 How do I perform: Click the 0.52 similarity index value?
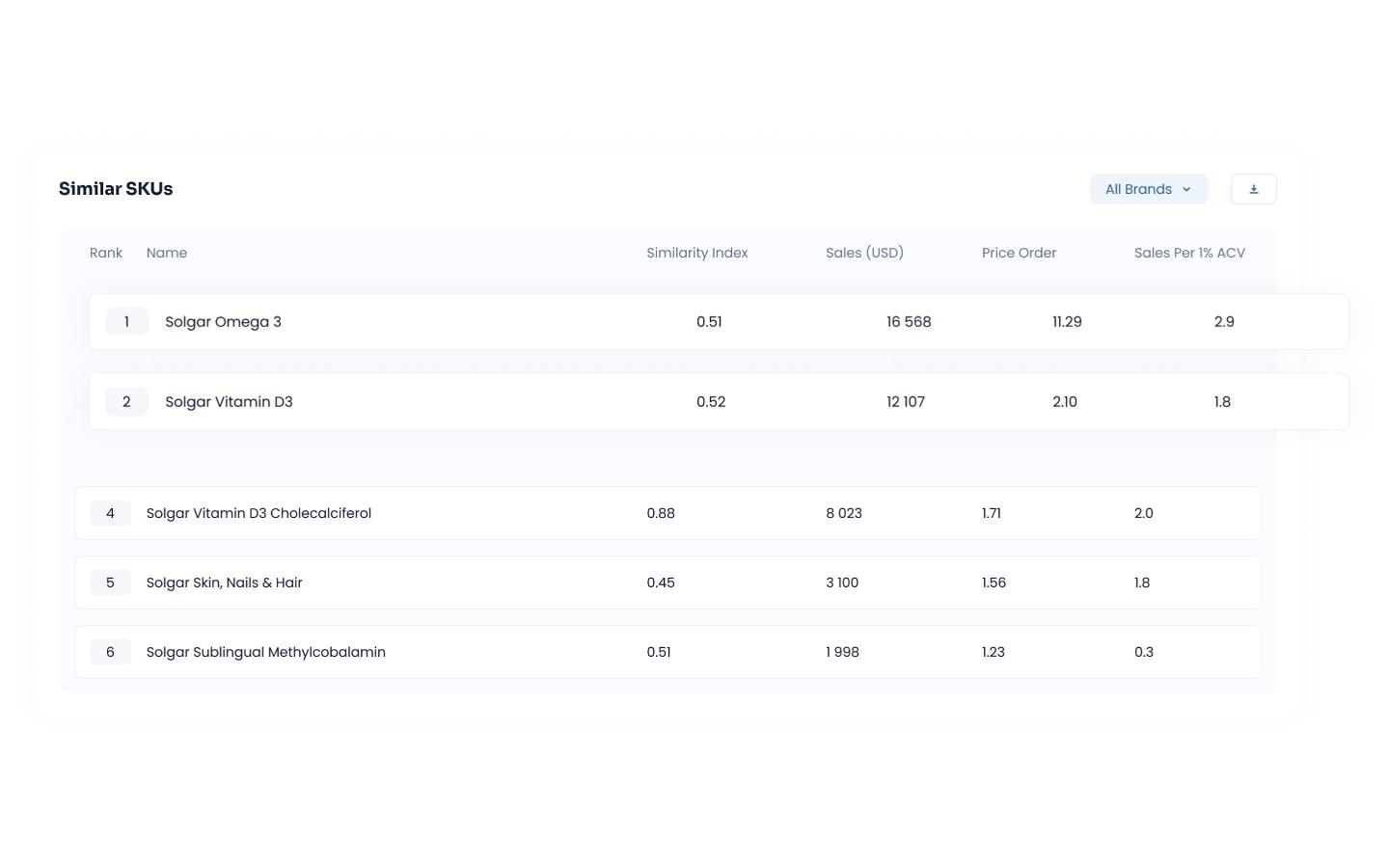point(711,402)
